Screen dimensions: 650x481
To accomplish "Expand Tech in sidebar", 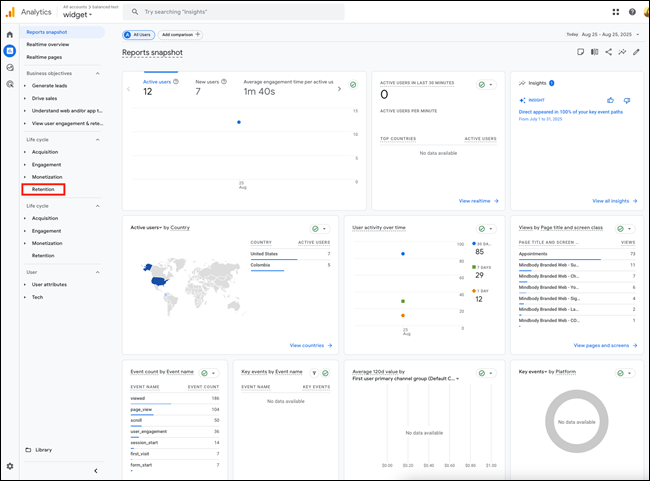I will click(24, 297).
